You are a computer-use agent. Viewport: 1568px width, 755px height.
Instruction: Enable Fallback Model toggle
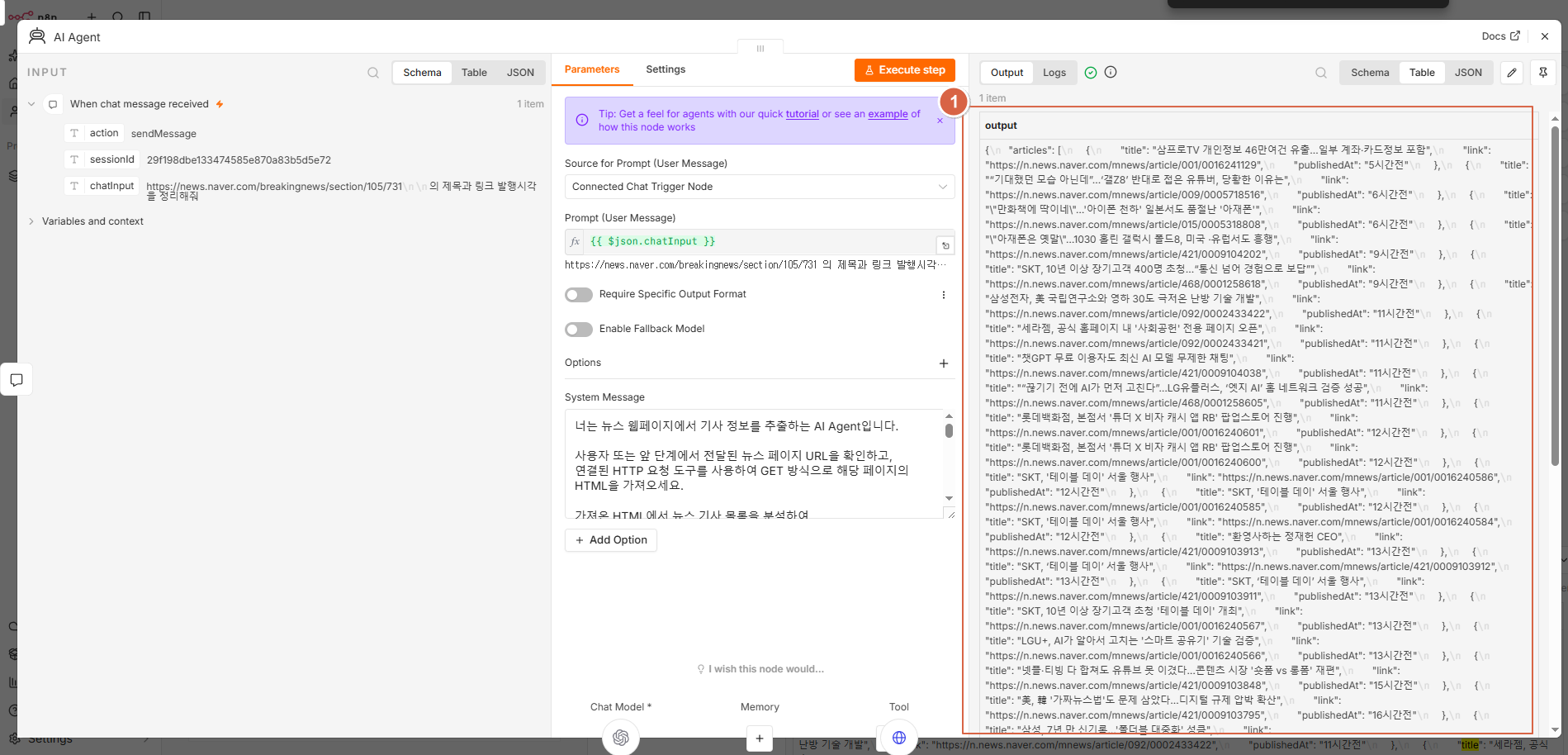579,330
